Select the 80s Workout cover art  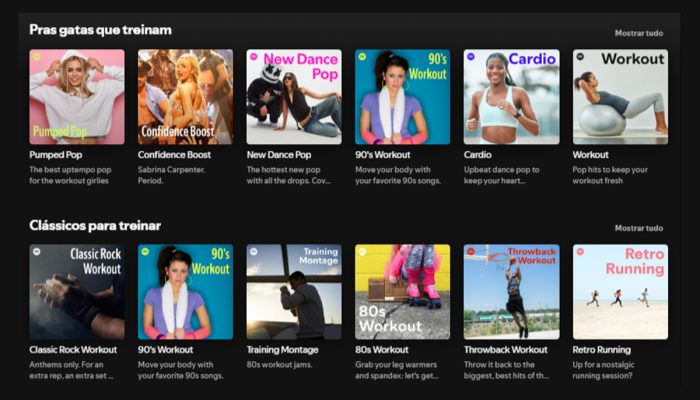pyautogui.click(x=403, y=292)
